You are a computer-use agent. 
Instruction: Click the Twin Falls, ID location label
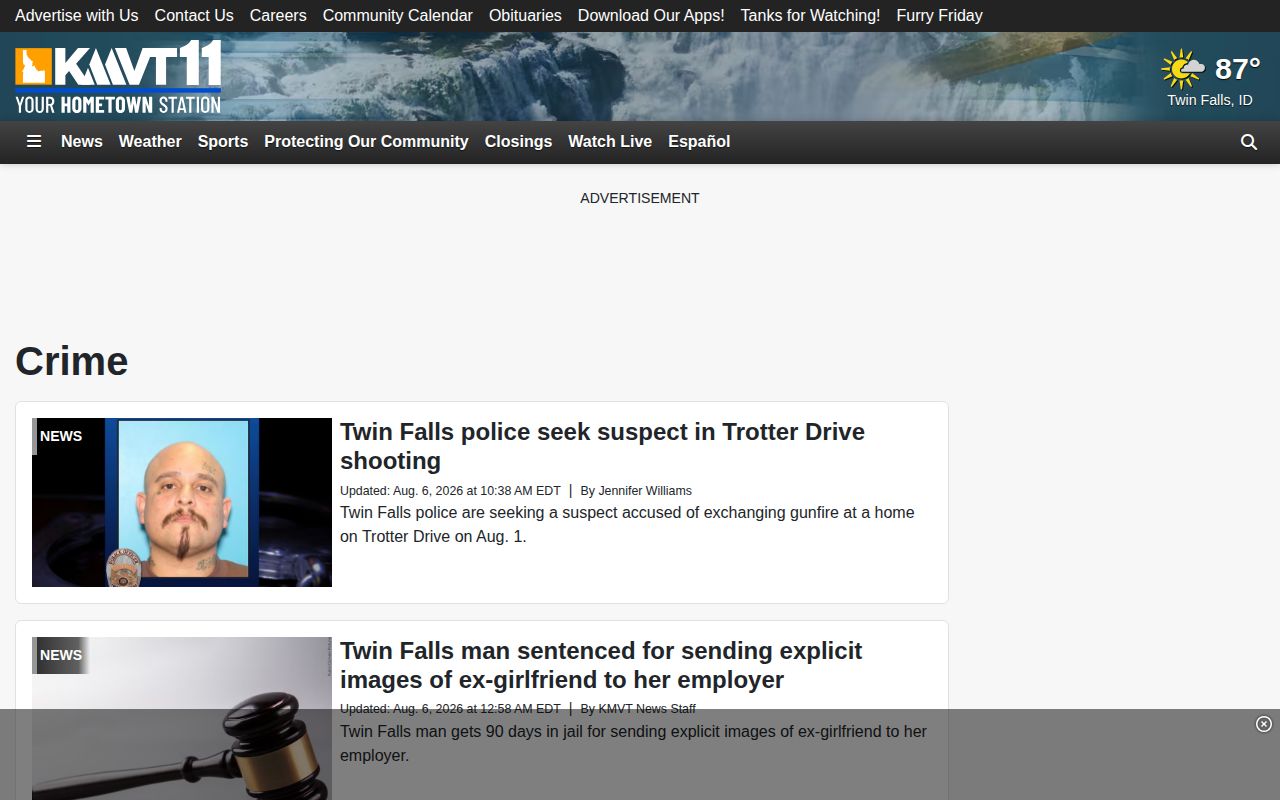pos(1210,100)
